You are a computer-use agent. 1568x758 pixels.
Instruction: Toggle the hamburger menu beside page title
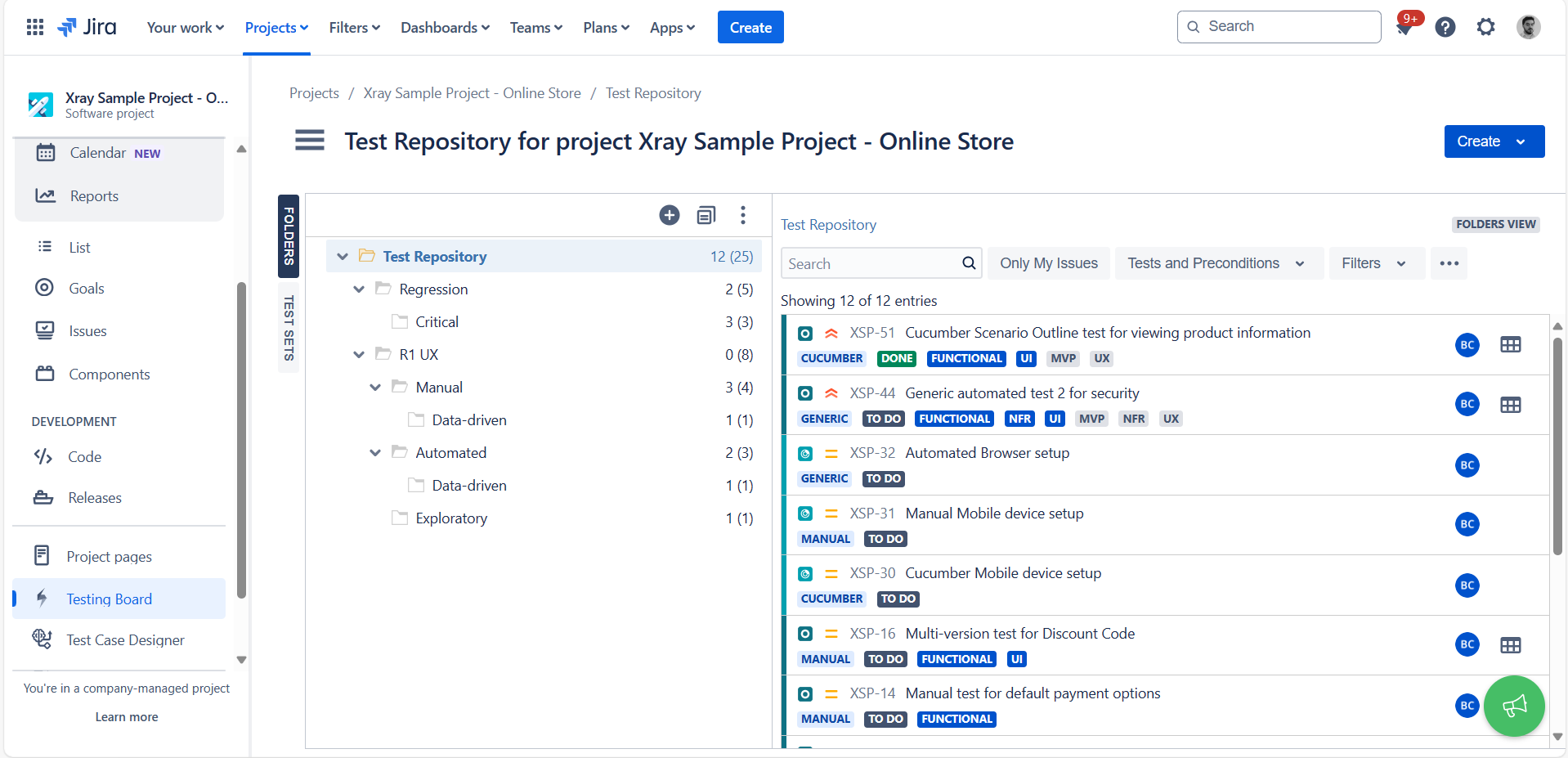pyautogui.click(x=310, y=141)
